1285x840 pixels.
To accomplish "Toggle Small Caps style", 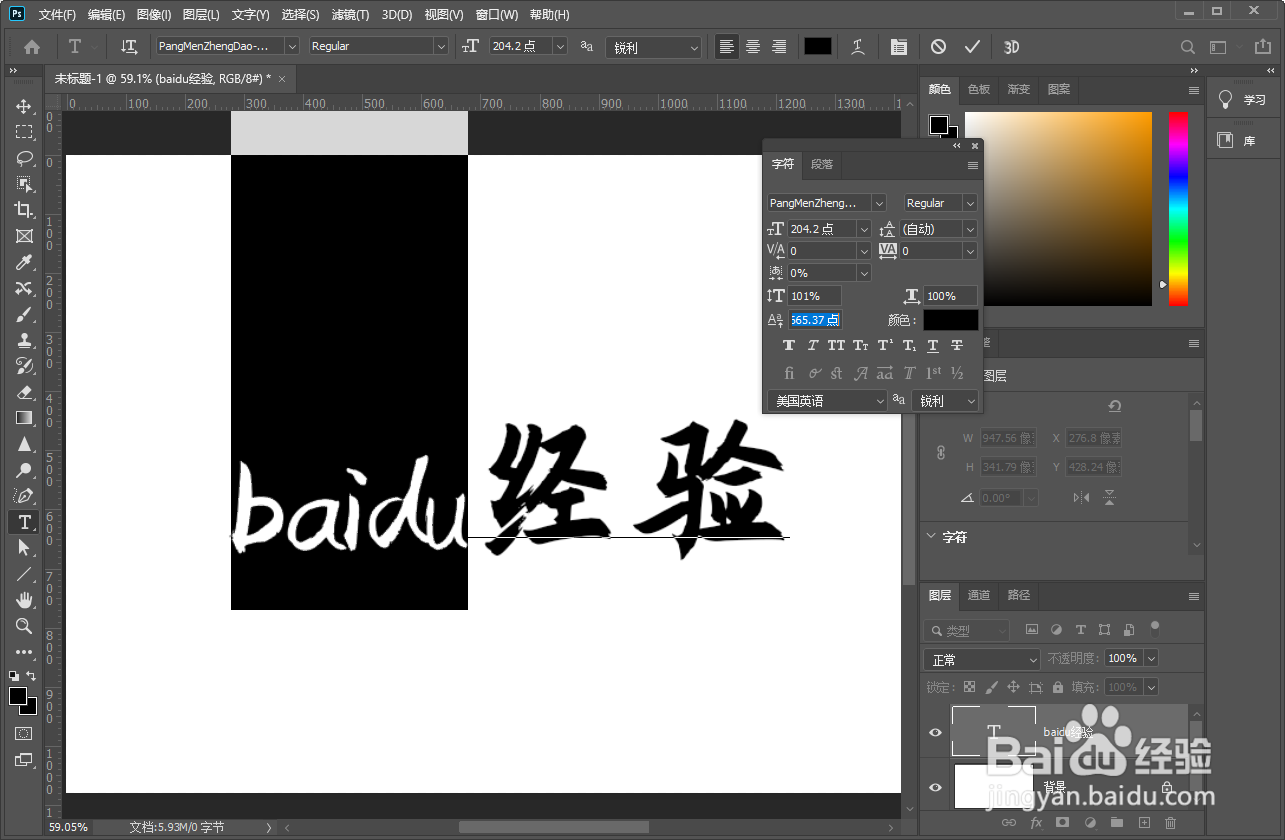I will [x=861, y=345].
